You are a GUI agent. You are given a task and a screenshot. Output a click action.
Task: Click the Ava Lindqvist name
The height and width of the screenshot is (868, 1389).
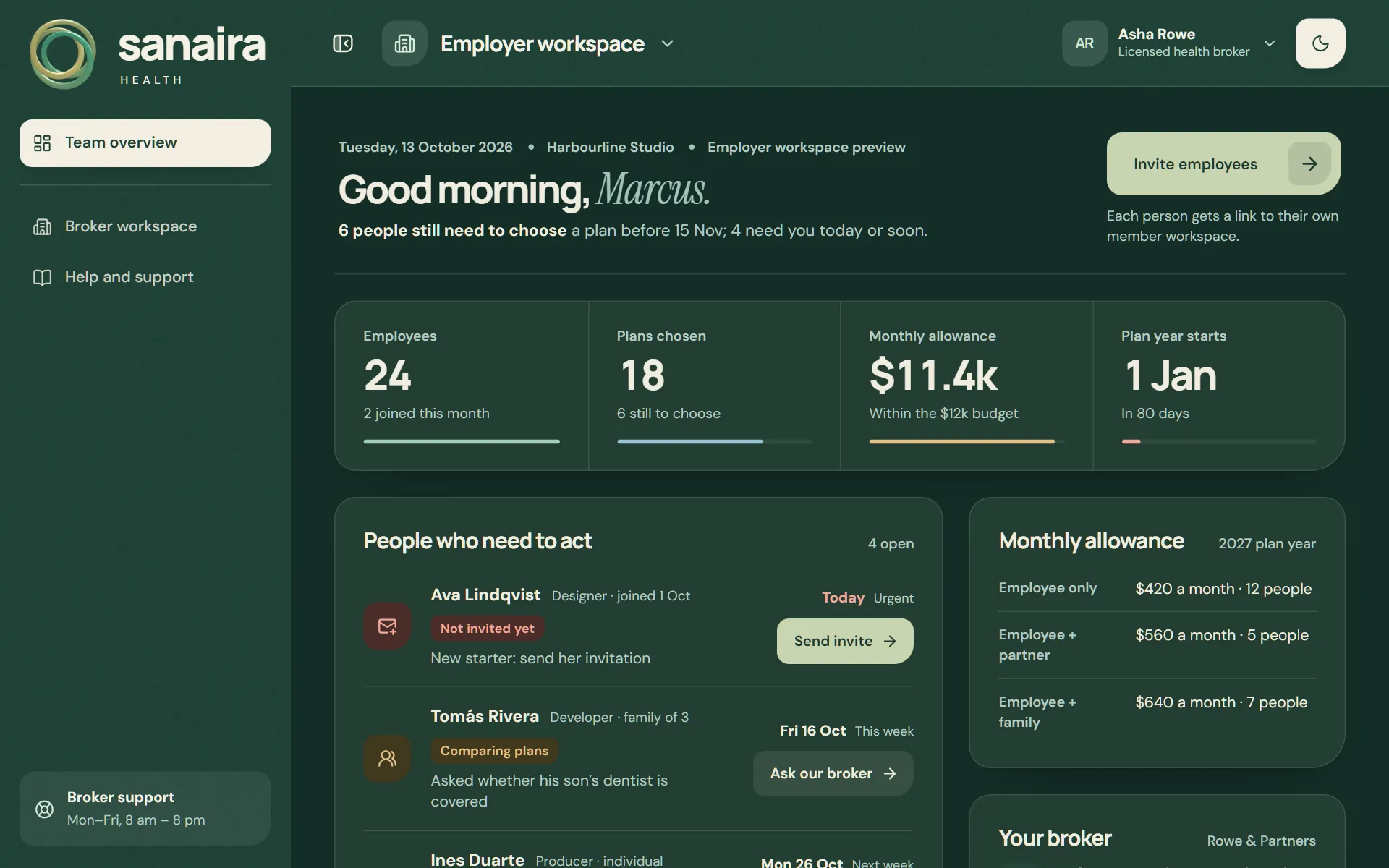[485, 595]
